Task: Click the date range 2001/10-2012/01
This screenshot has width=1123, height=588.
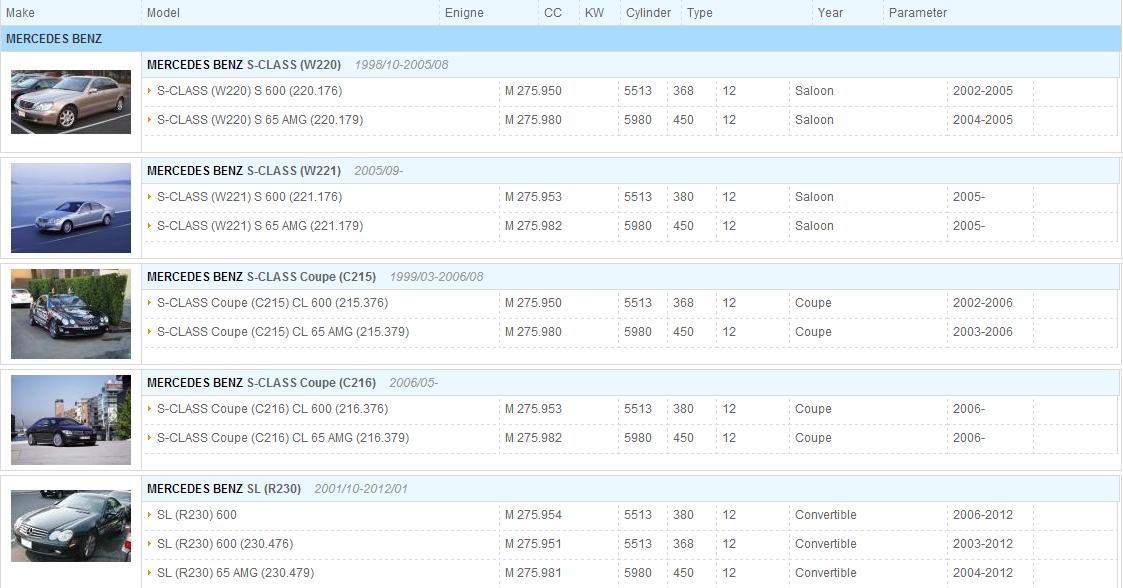Action: [361, 488]
